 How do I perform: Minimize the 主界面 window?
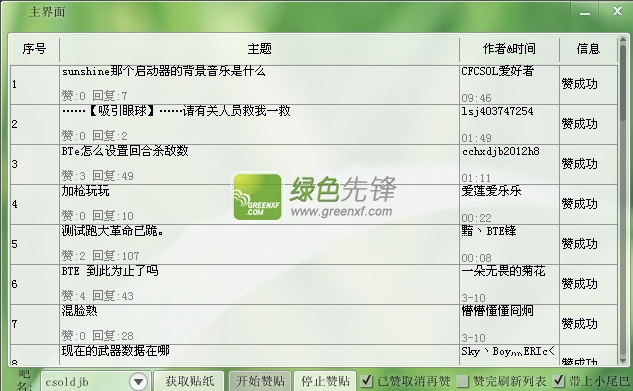click(585, 13)
